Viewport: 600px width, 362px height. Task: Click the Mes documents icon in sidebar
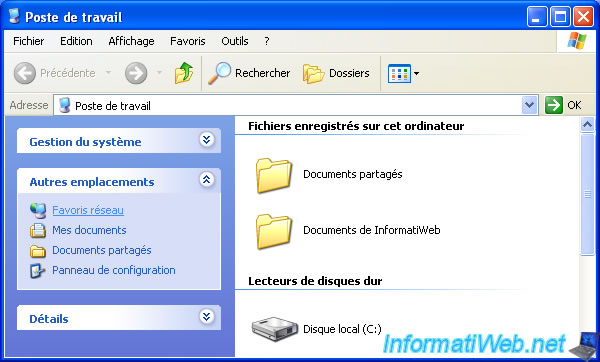pos(38,230)
